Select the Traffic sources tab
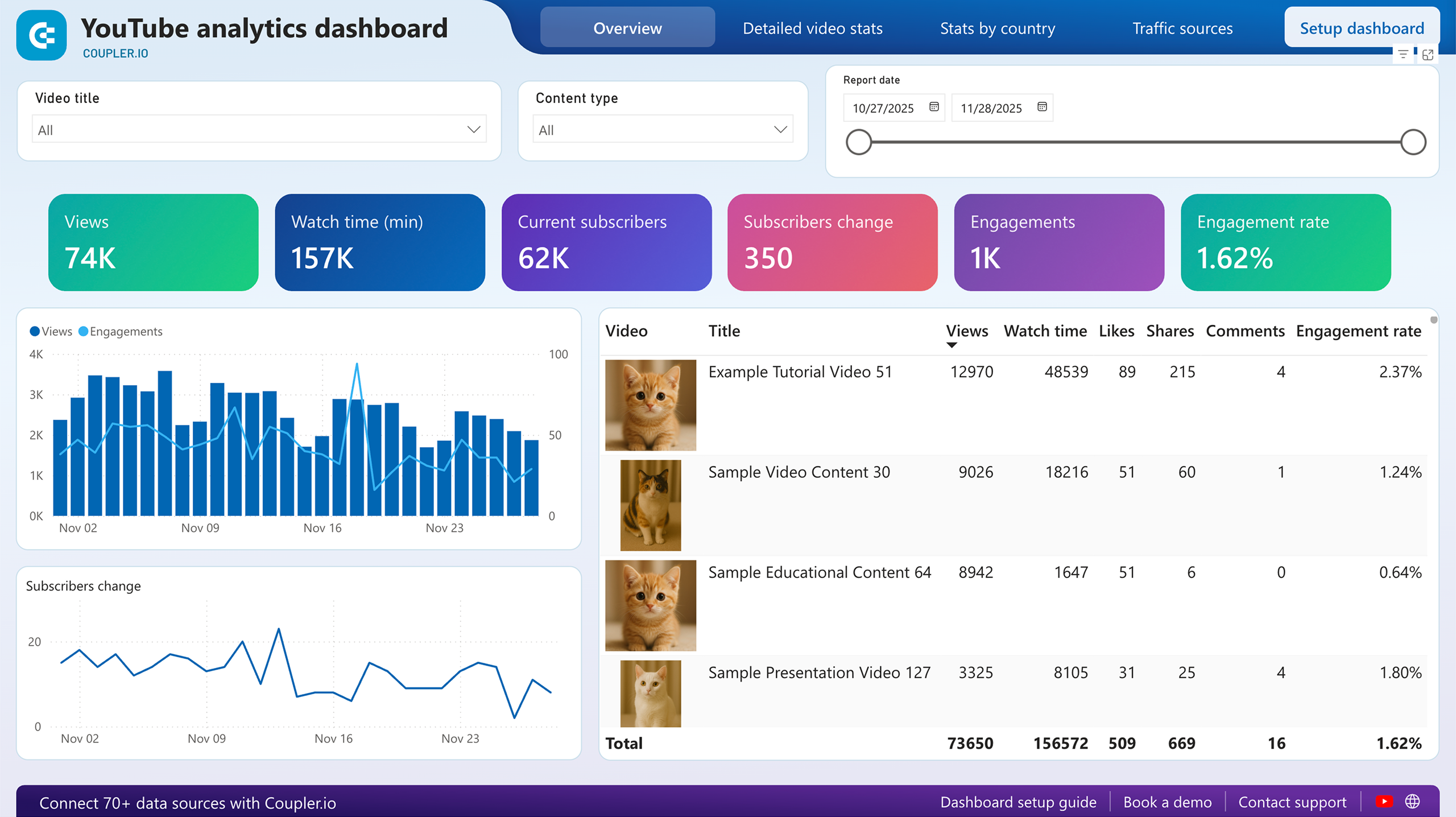Viewport: 1456px width, 817px height. click(x=1183, y=28)
